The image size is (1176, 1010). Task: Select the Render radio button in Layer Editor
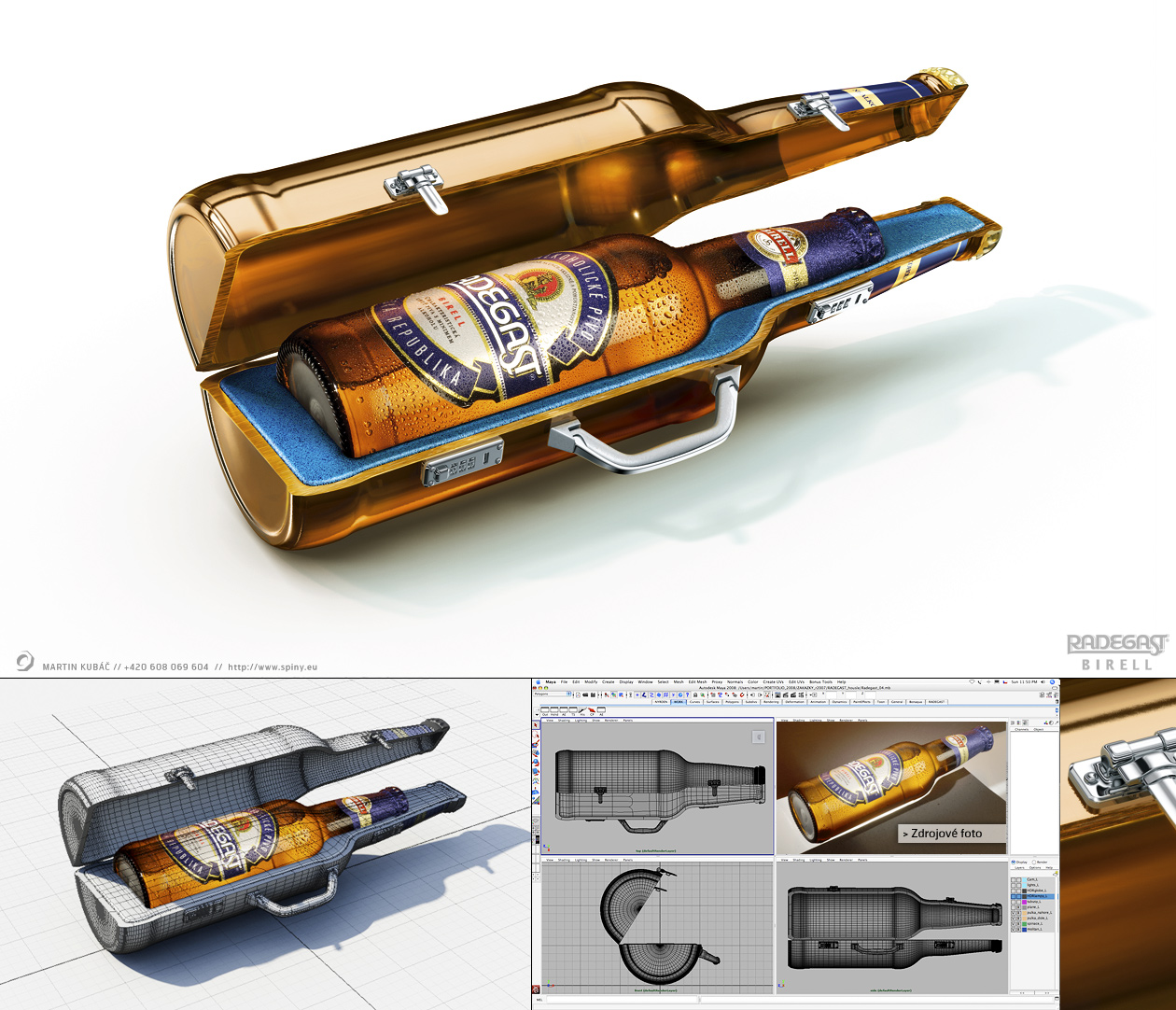[1034, 863]
